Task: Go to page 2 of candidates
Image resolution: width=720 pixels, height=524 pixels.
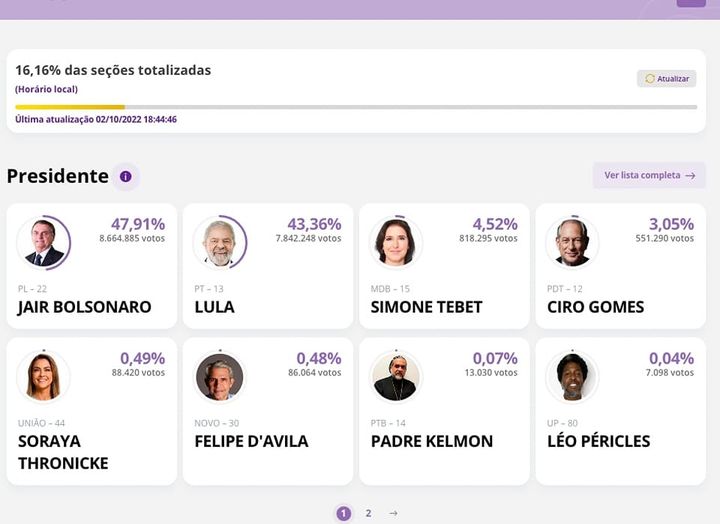Action: point(368,513)
